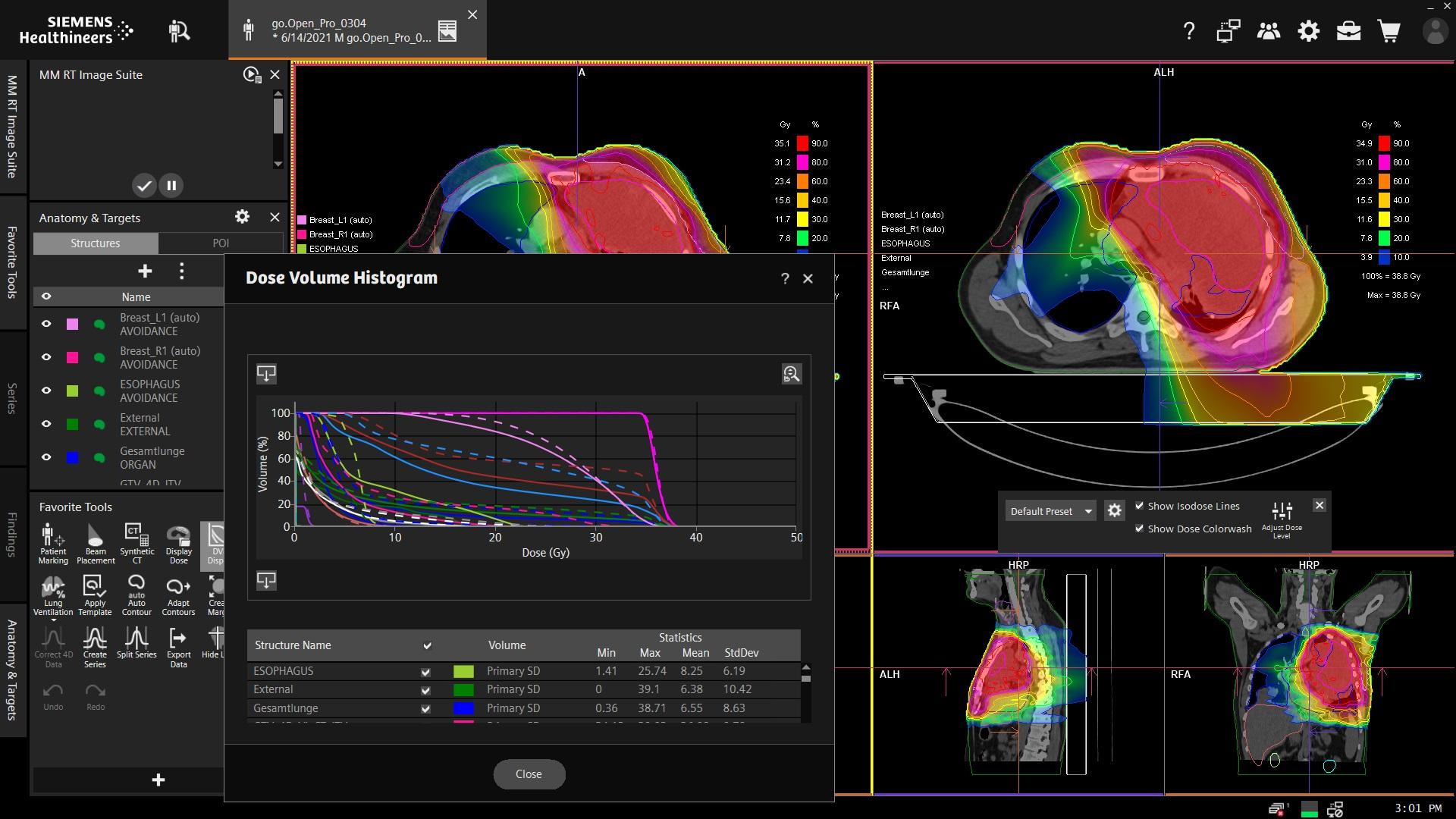
Task: Switch to the POI tab
Action: [x=221, y=243]
